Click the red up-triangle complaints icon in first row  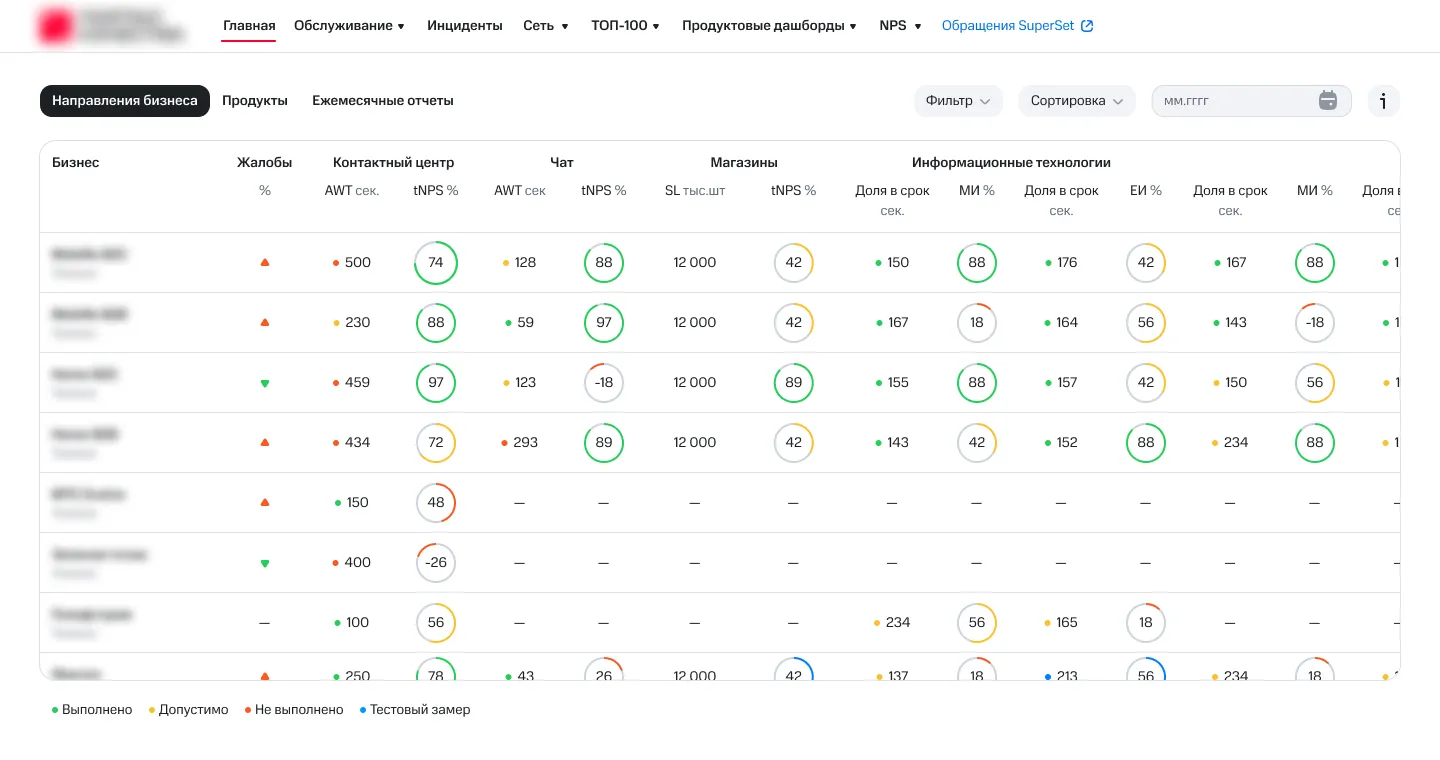pyautogui.click(x=265, y=262)
